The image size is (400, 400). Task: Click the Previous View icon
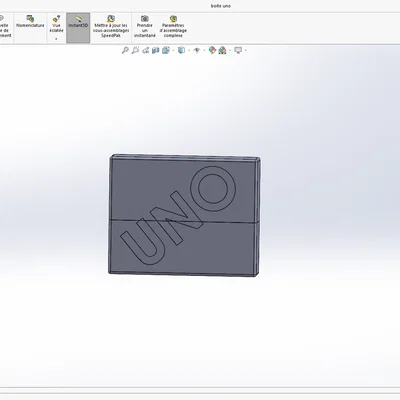pyautogui.click(x=145, y=50)
